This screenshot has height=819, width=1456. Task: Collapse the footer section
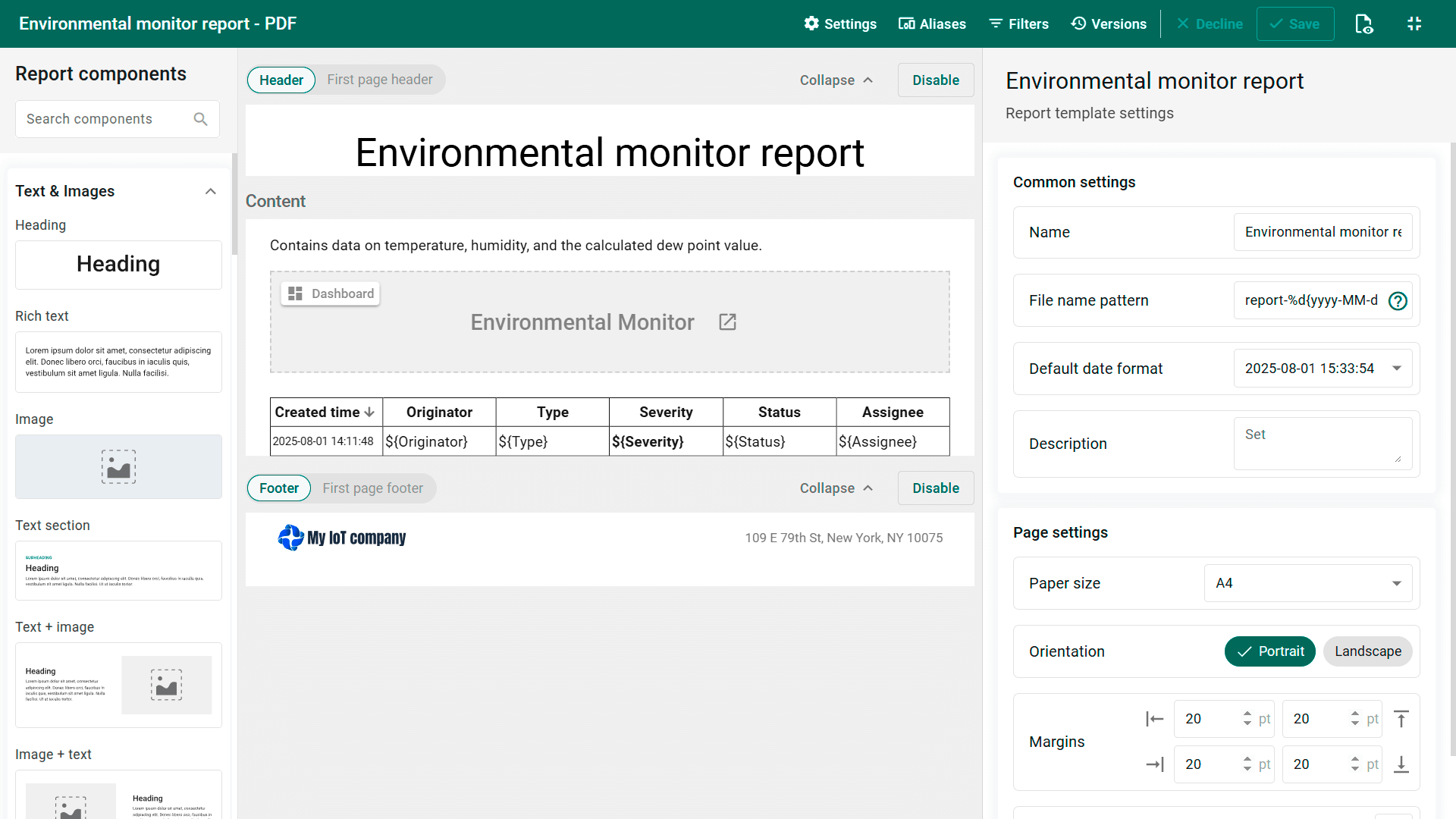tap(836, 488)
